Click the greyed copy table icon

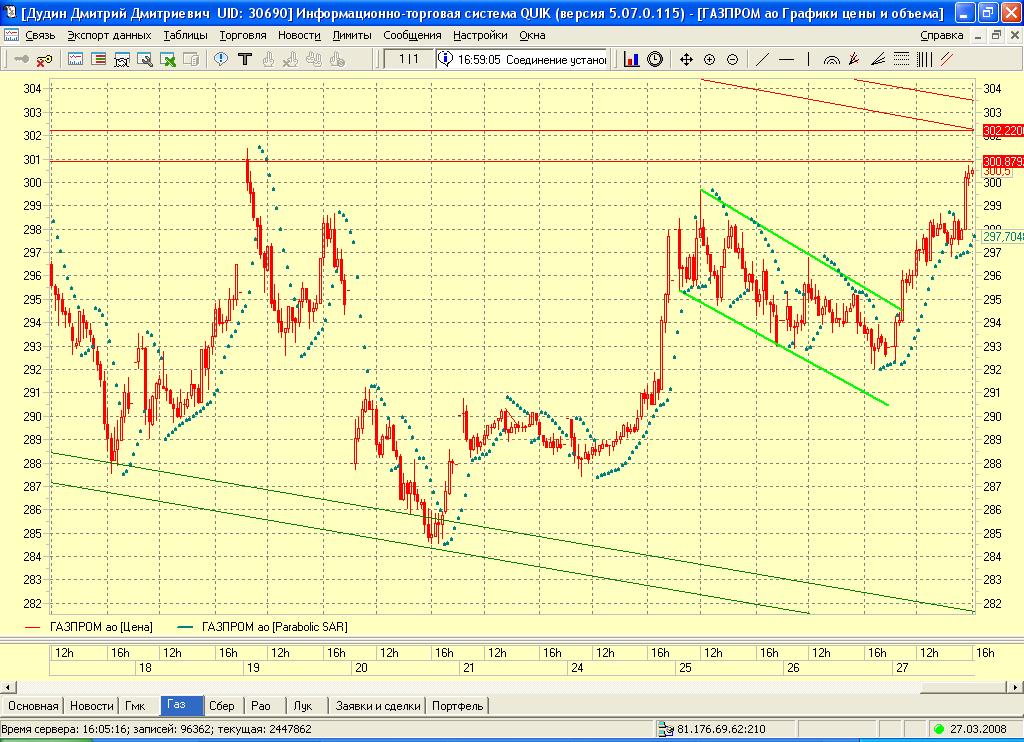click(191, 59)
